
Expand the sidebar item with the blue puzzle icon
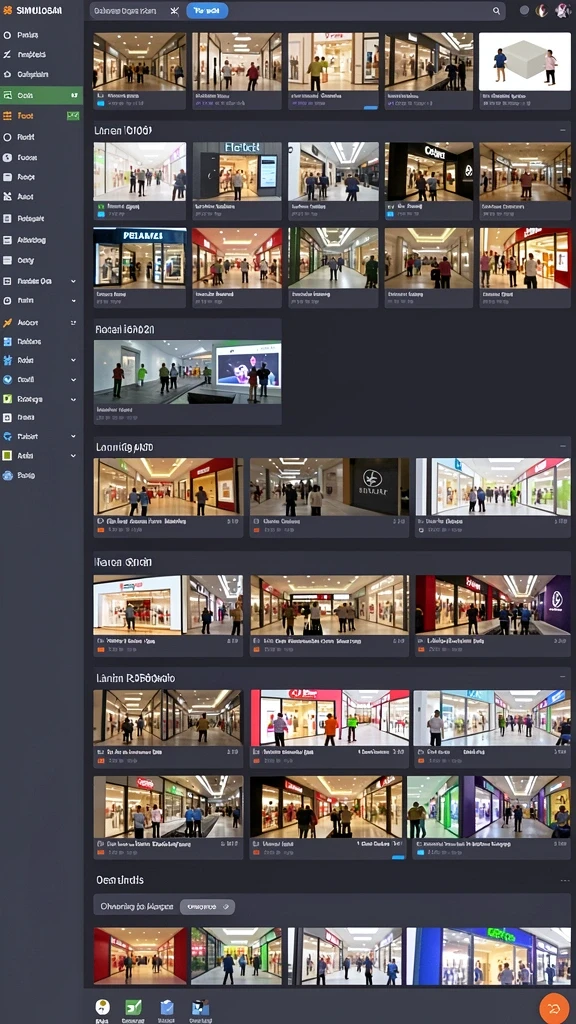pos(73,360)
